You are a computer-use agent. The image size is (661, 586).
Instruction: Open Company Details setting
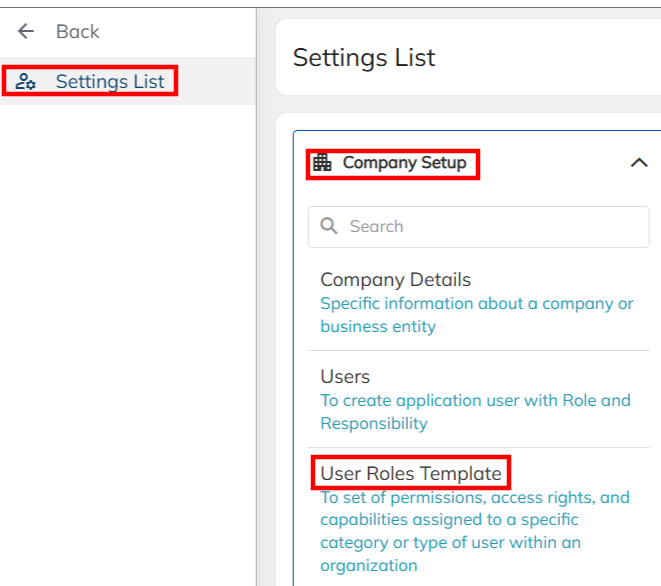395,280
